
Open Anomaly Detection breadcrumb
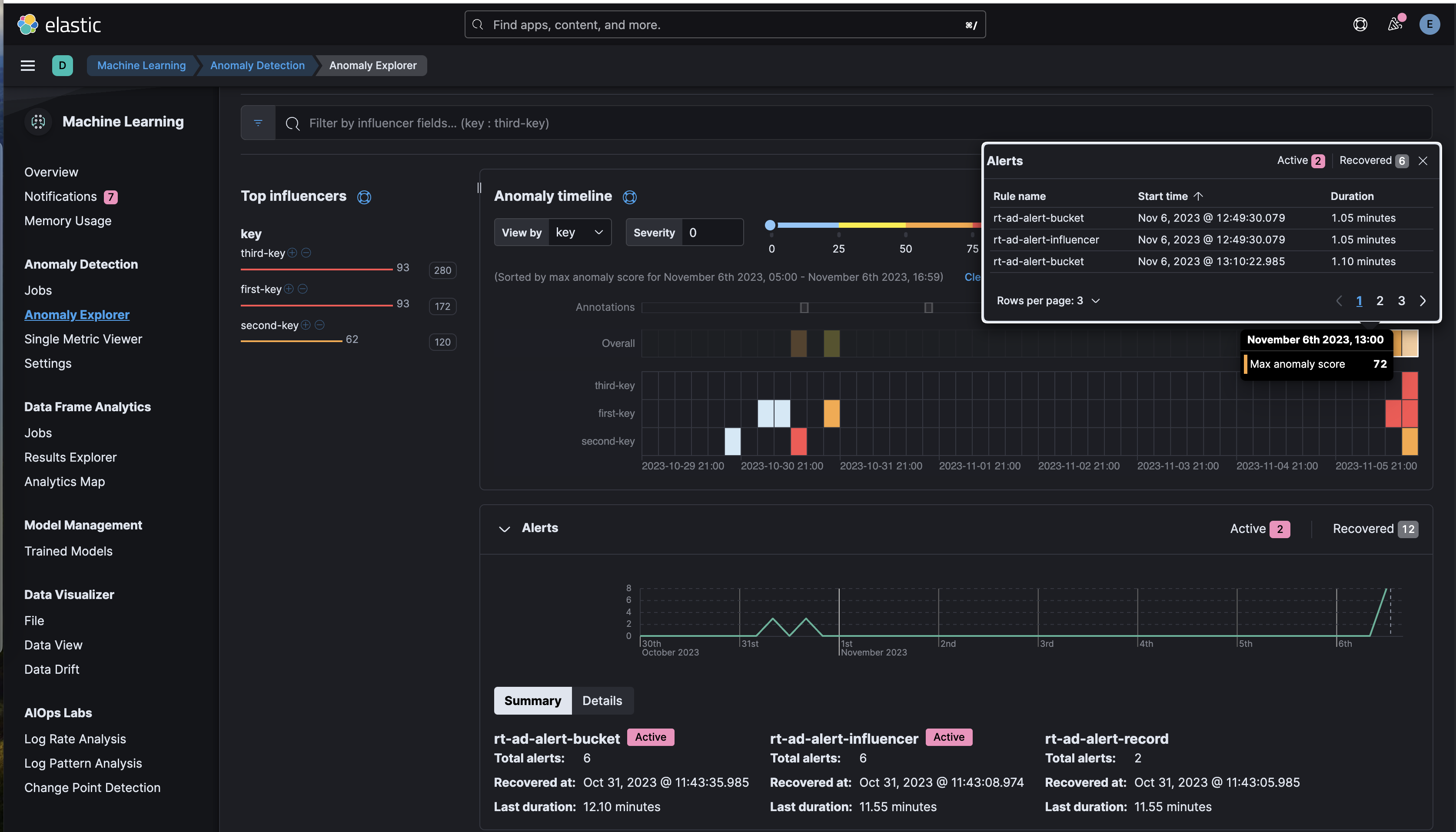[x=257, y=66]
